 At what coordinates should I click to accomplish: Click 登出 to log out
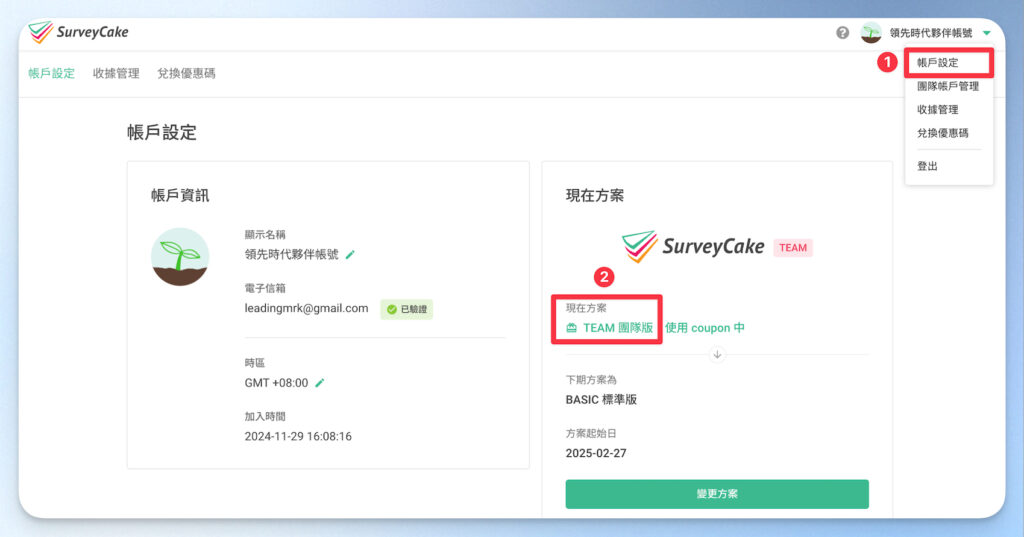[927, 166]
